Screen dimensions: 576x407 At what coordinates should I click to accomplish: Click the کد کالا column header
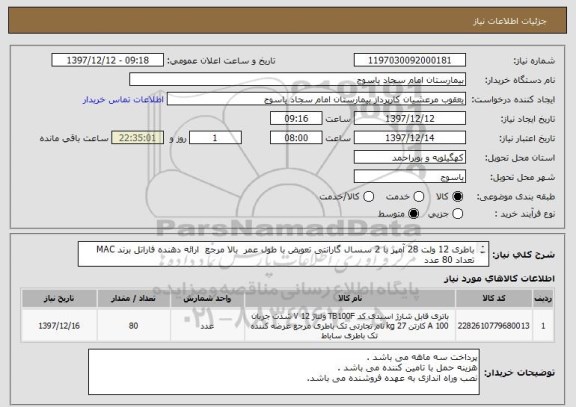(x=494, y=298)
